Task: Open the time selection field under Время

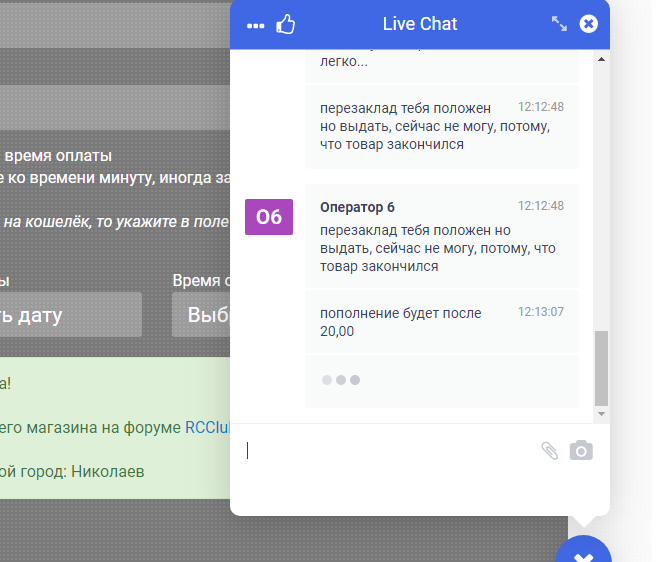Action: click(201, 315)
